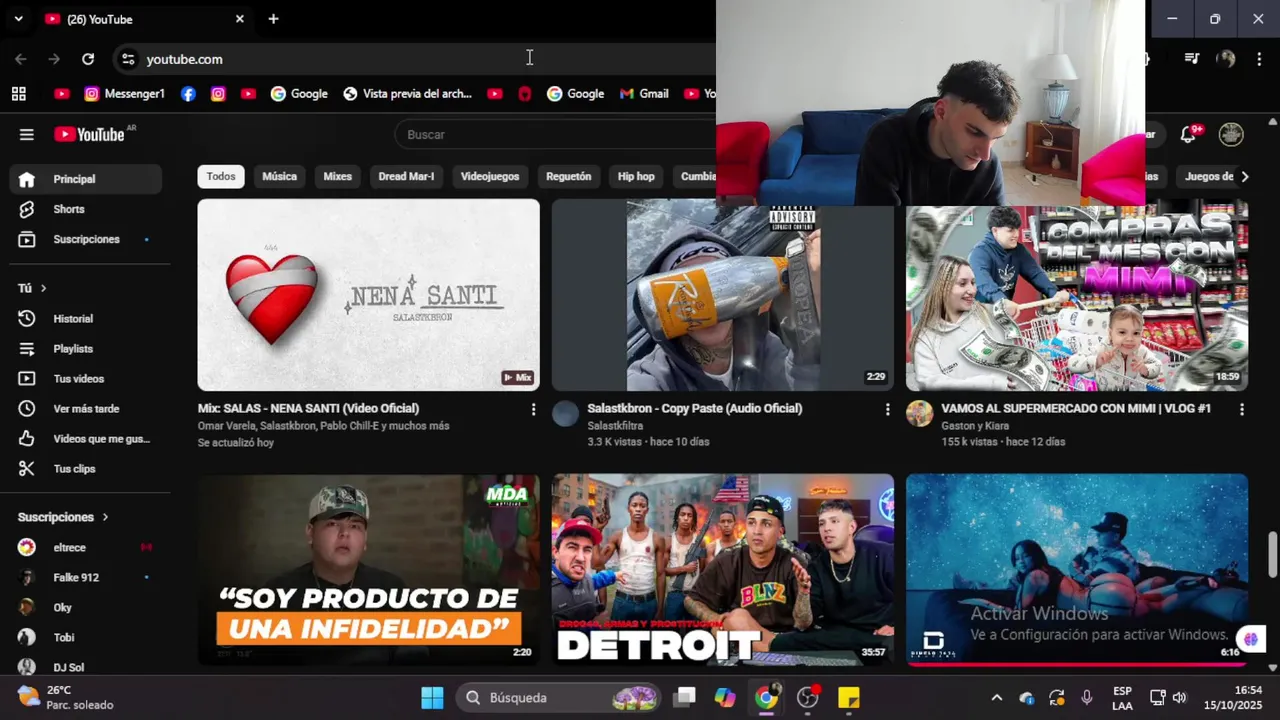Open DJ Sol subscription channel

[x=86, y=667]
